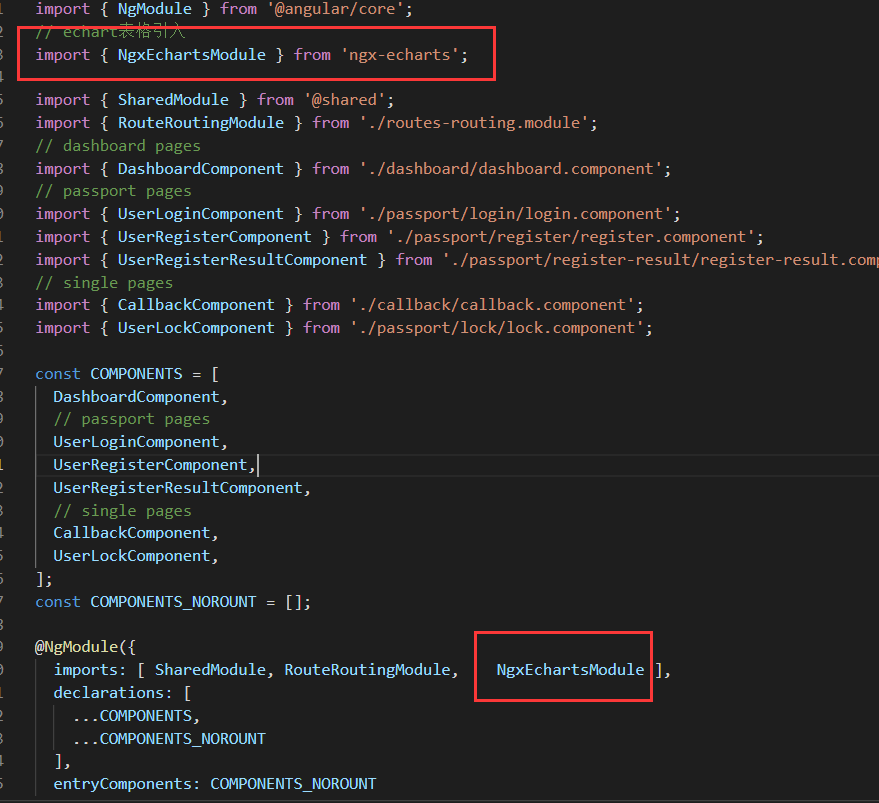Select the 'ngx-echarts' module path string
Viewport: 879px width, 803px height.
[x=399, y=55]
